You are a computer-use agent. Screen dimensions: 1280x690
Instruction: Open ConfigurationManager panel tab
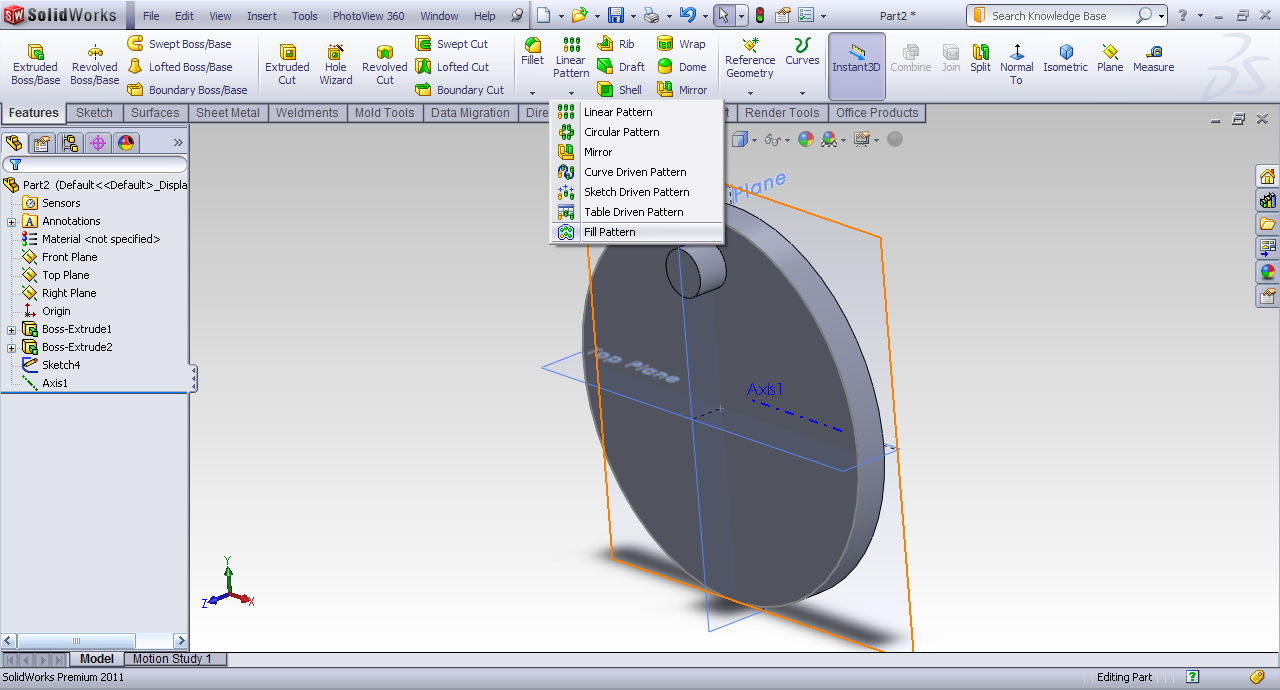pos(70,143)
